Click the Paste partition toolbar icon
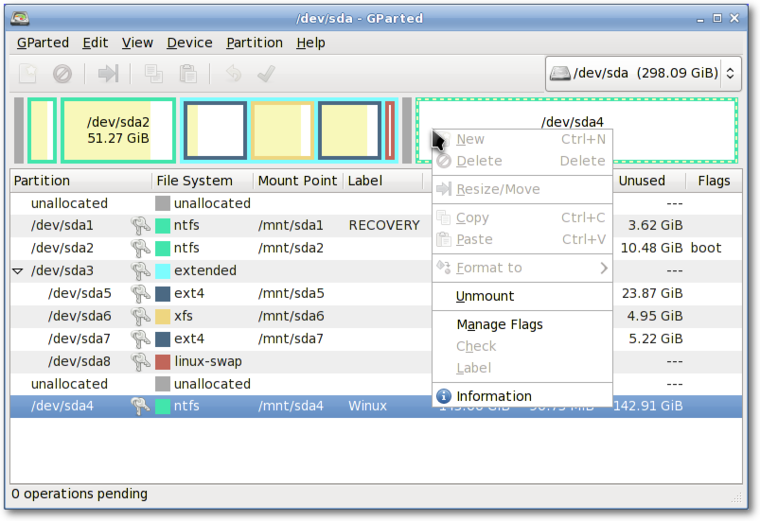Viewport: 760px width, 521px height. pyautogui.click(x=188, y=74)
